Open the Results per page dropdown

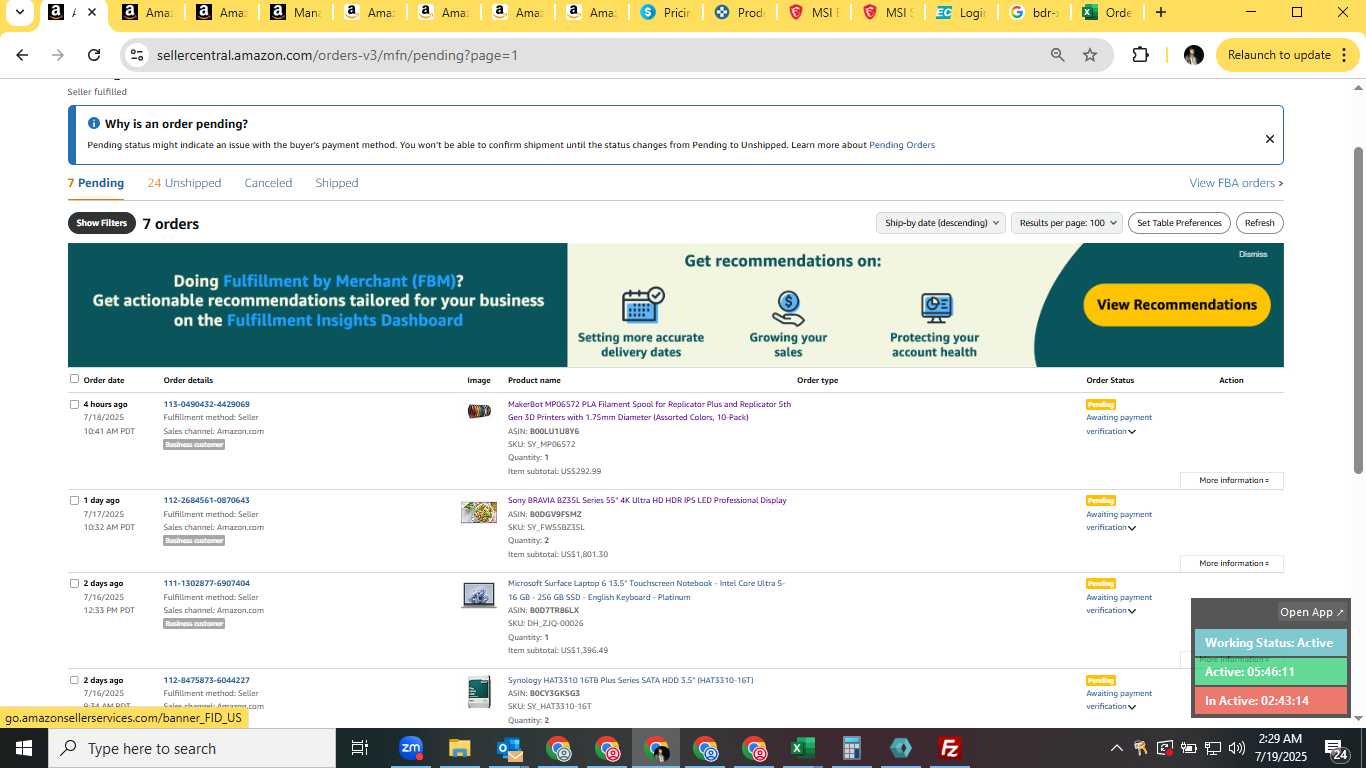coord(1067,223)
